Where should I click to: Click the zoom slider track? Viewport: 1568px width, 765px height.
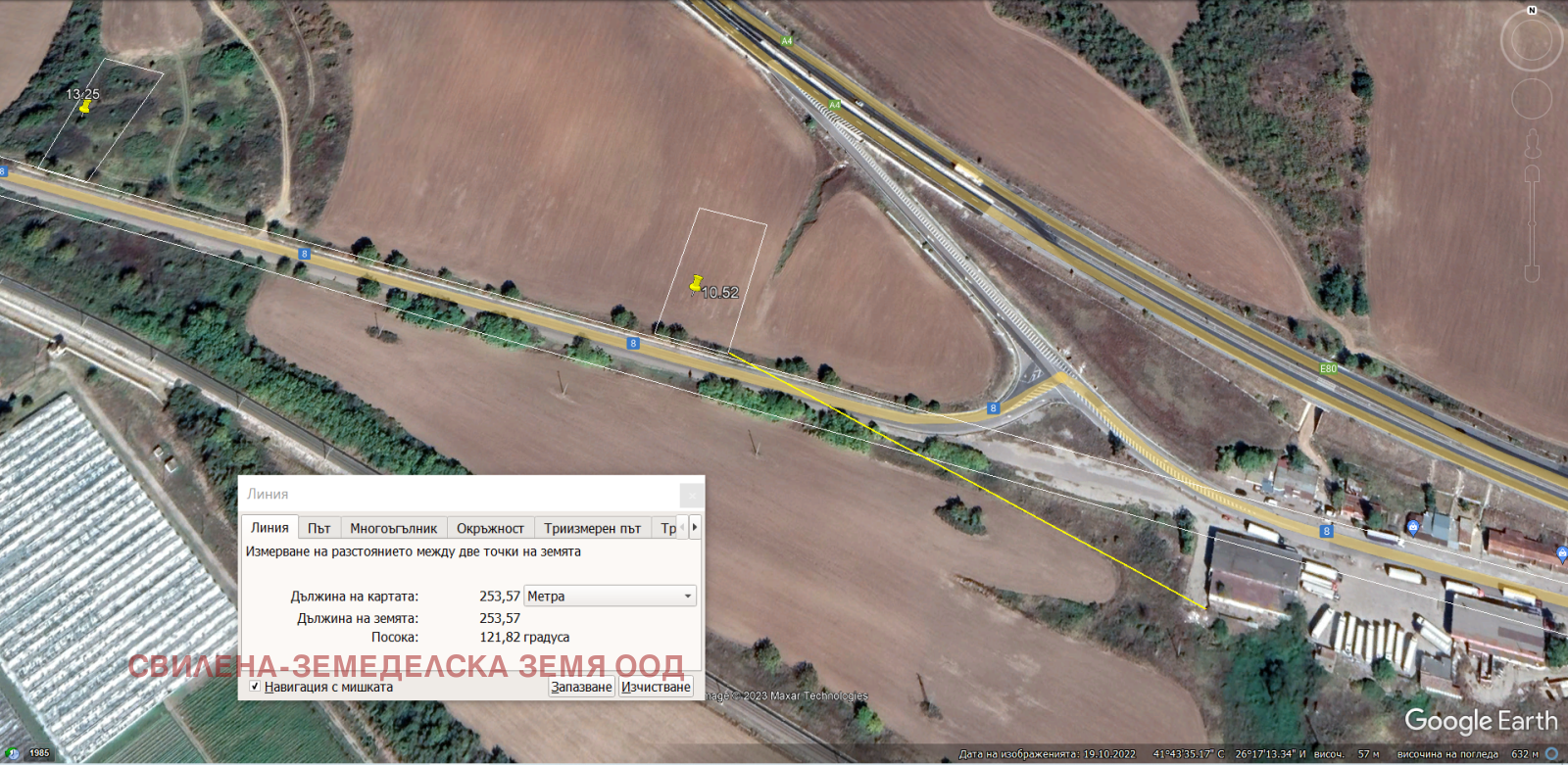[1532, 225]
